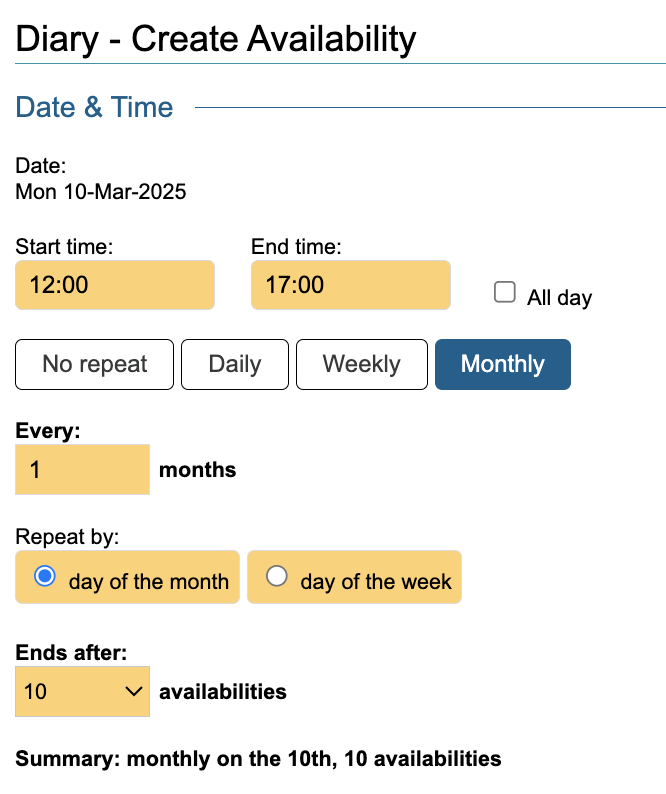Click the Start time label
Screen dimensions: 666x794
point(64,246)
